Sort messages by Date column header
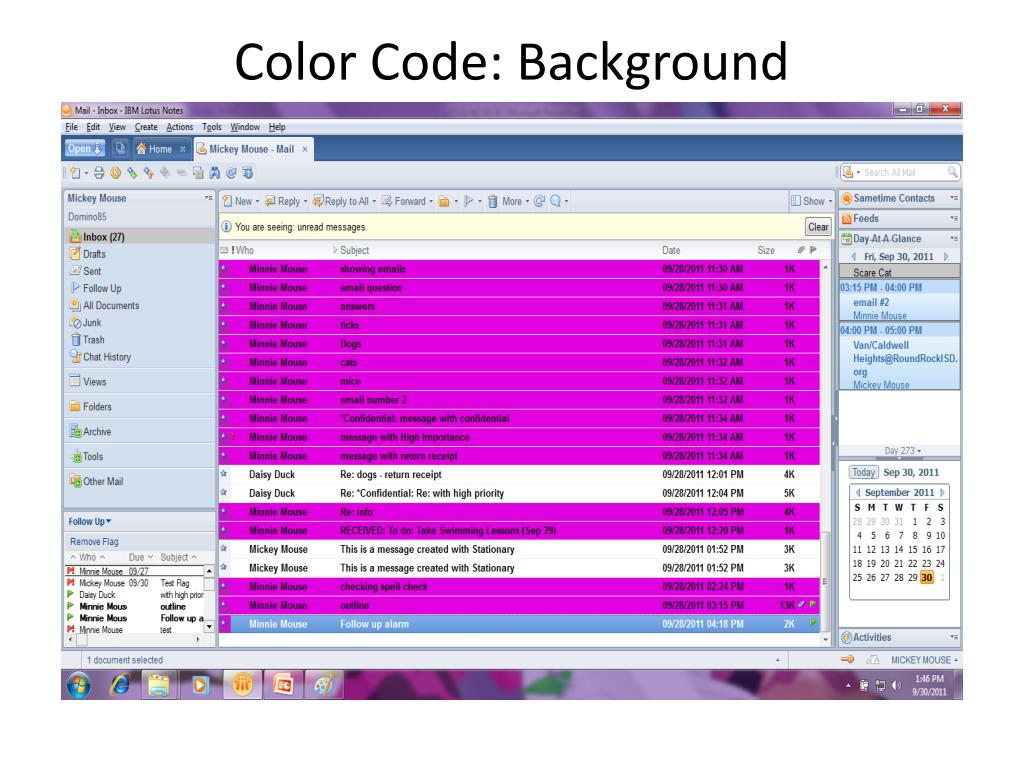1024x768 pixels. click(671, 250)
